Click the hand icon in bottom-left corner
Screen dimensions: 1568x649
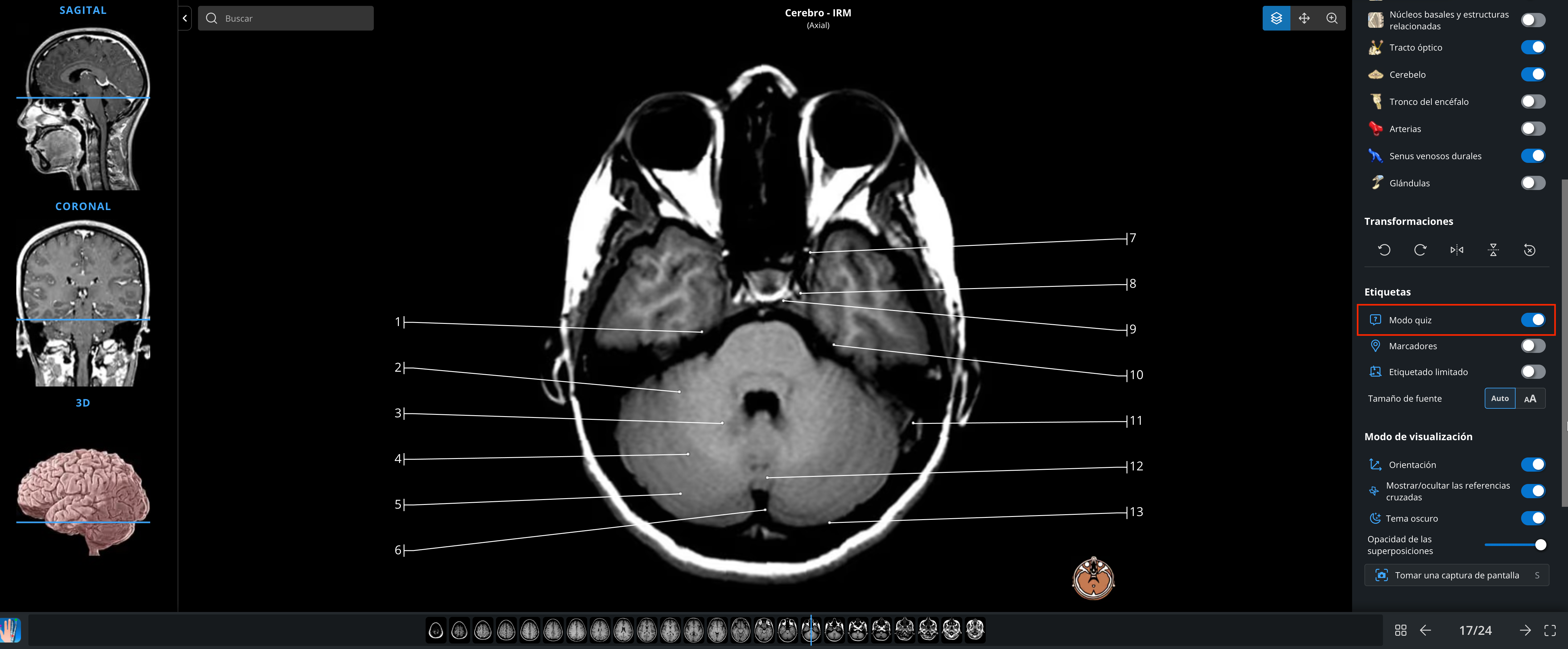click(x=10, y=630)
